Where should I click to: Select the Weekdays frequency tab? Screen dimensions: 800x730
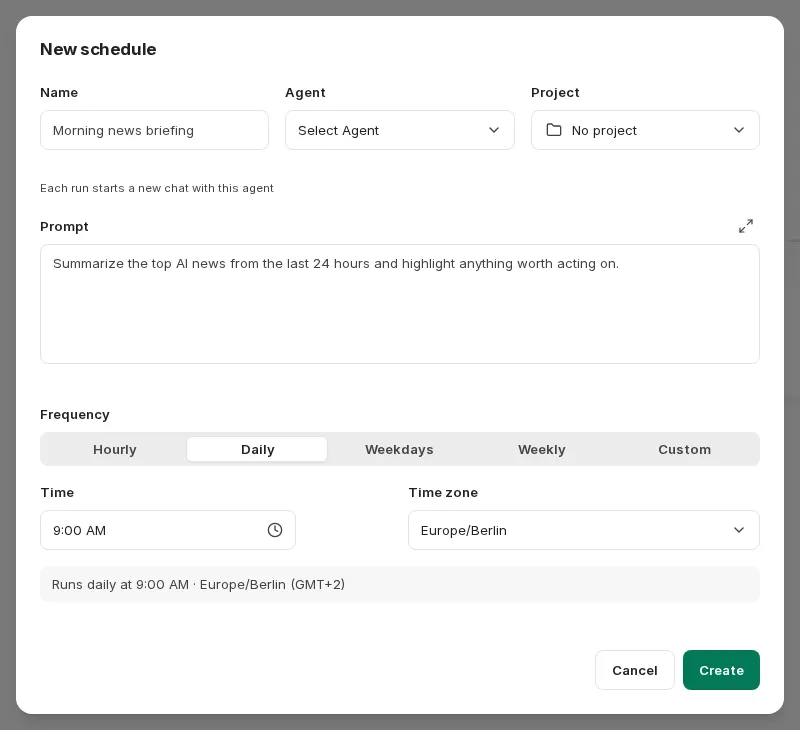point(399,449)
